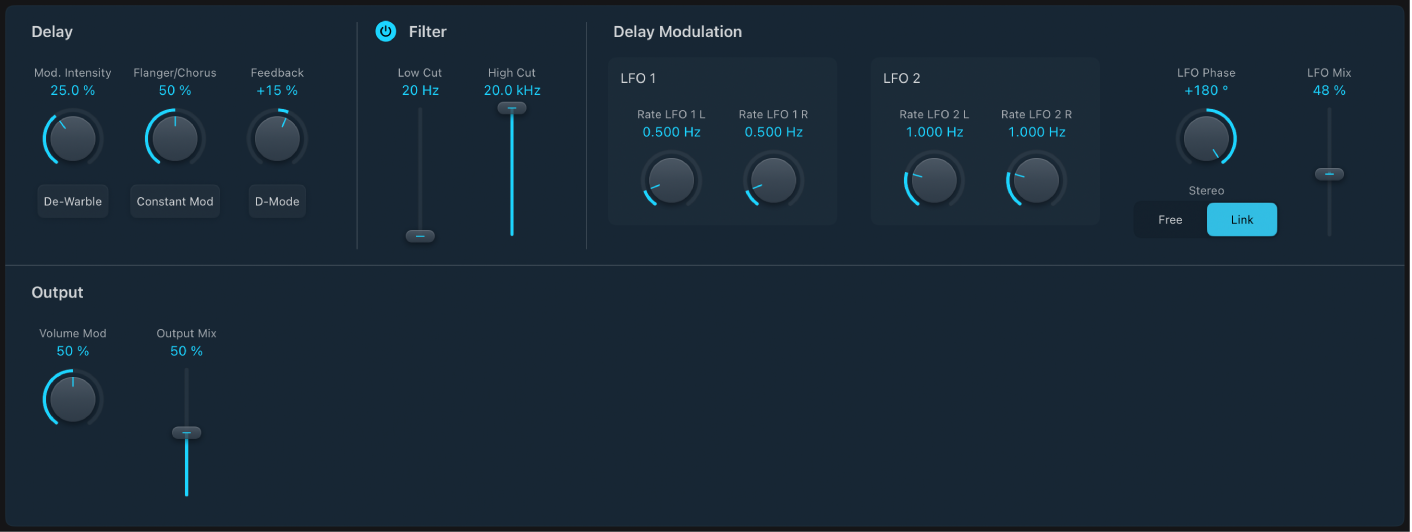Screen dimensions: 1412x532
Task: Click the Low Cut slider handle
Action: tap(420, 236)
